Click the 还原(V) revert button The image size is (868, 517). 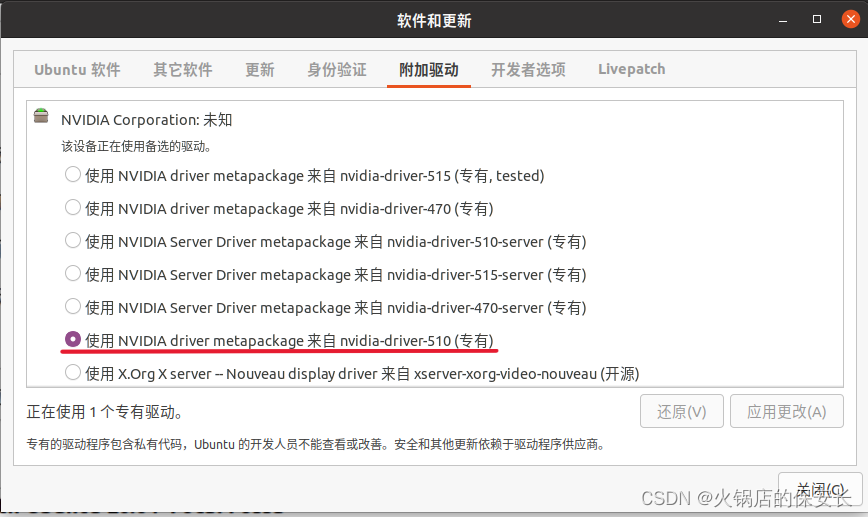pyautogui.click(x=681, y=411)
